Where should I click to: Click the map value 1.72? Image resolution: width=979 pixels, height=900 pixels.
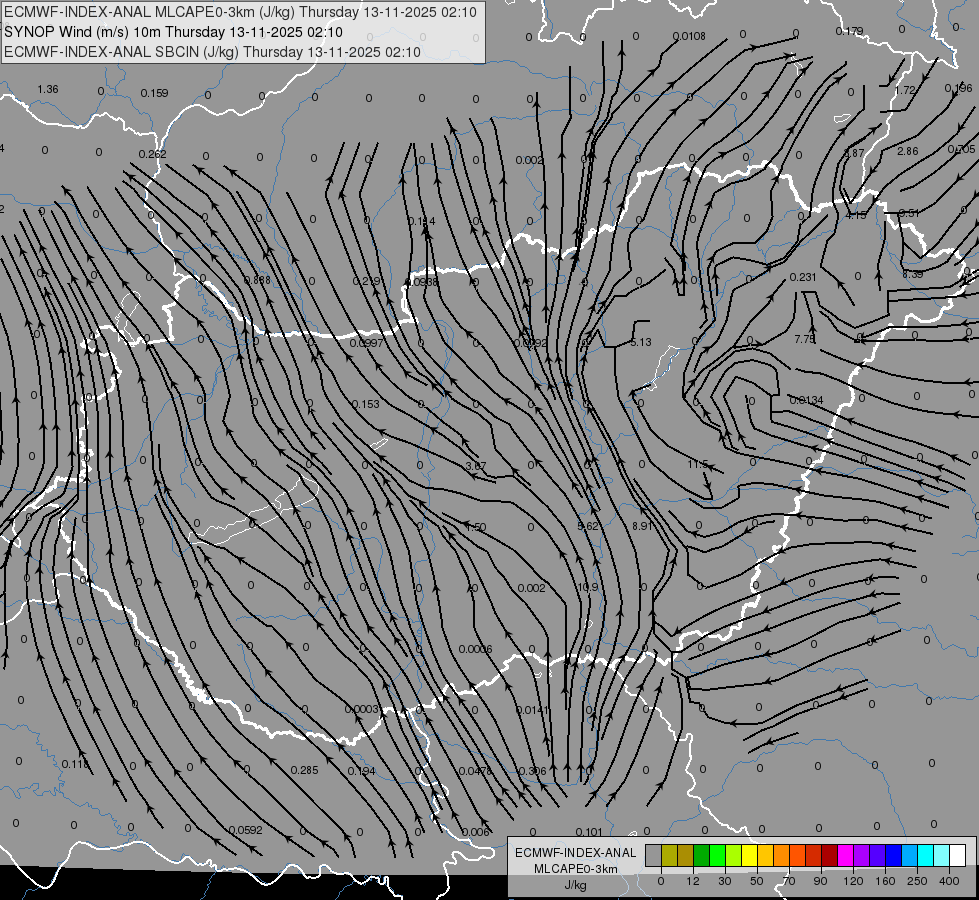[x=905, y=91]
